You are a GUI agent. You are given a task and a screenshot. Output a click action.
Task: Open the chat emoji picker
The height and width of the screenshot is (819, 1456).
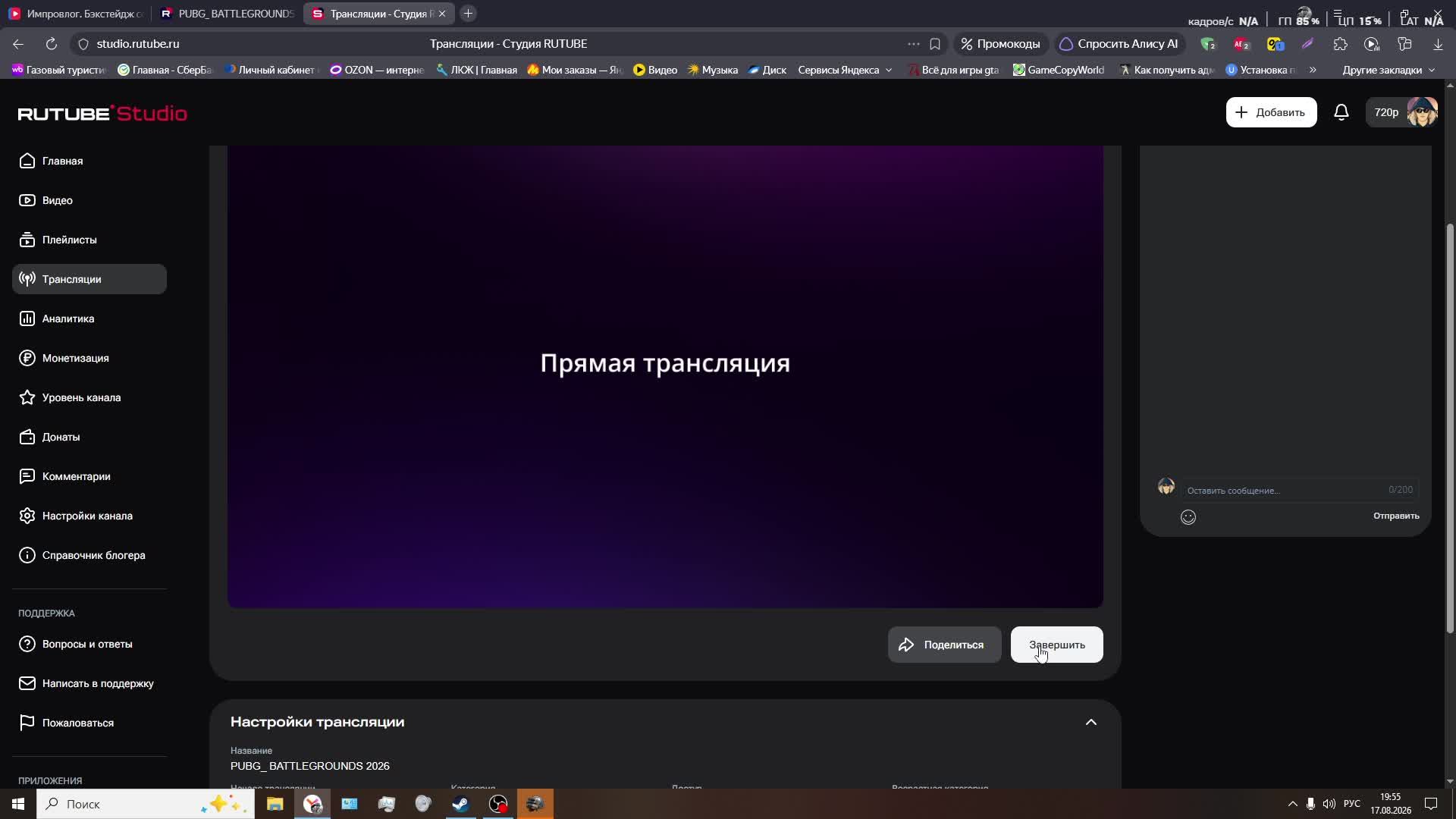pyautogui.click(x=1188, y=517)
